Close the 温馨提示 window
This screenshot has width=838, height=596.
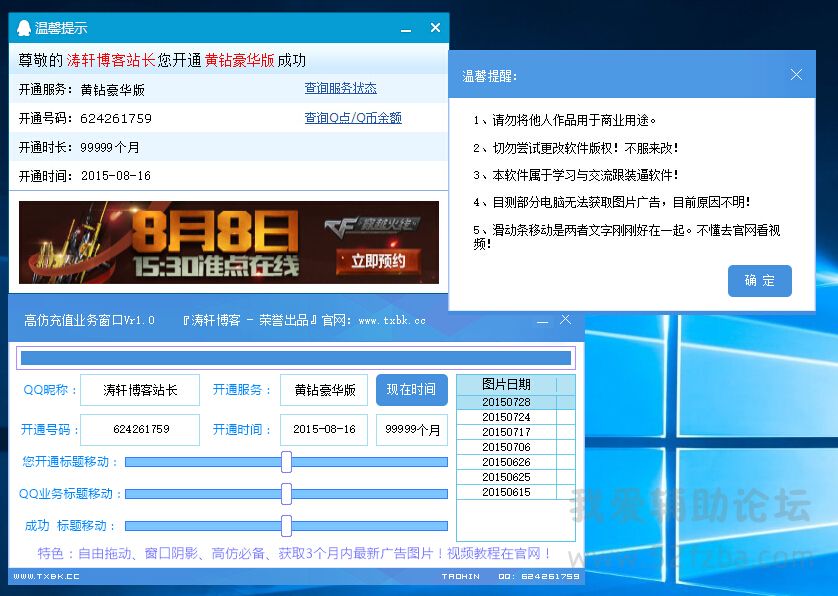436,27
